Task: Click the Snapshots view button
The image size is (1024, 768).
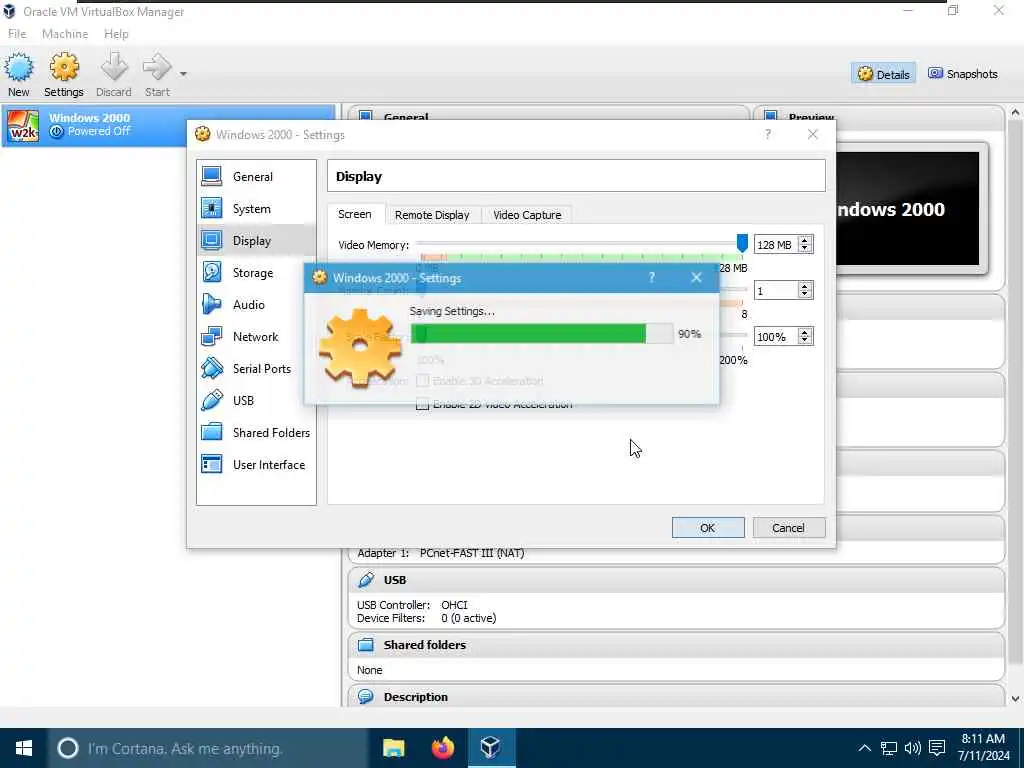Action: pos(963,74)
